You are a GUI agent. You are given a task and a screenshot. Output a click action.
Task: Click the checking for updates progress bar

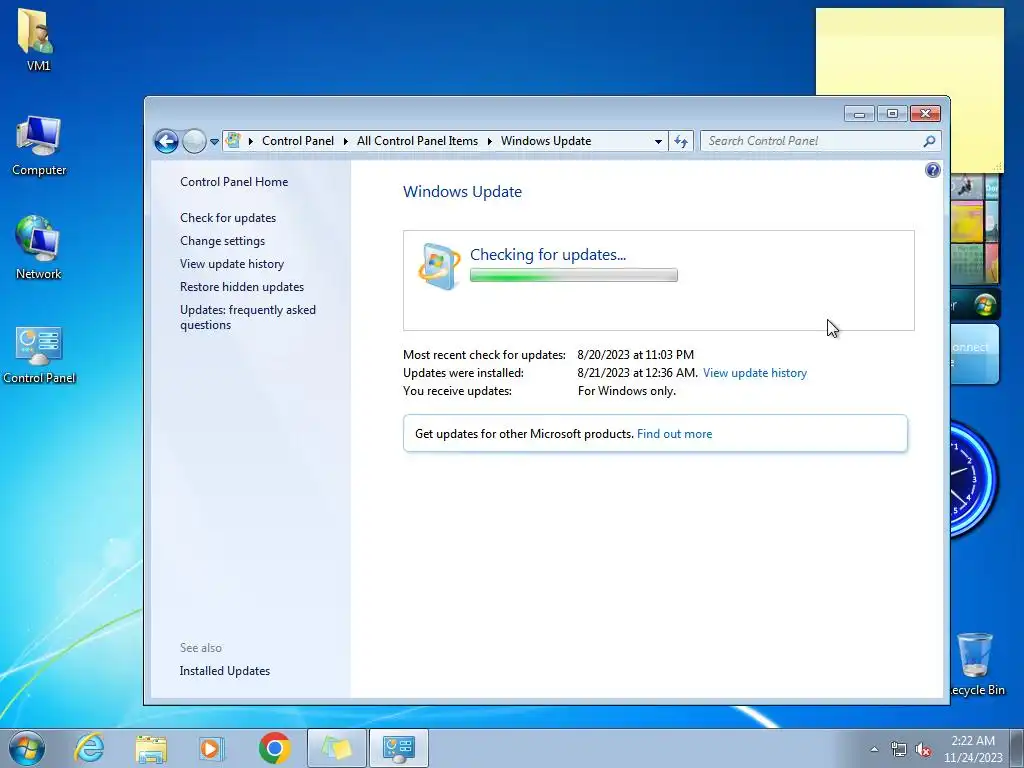573,276
